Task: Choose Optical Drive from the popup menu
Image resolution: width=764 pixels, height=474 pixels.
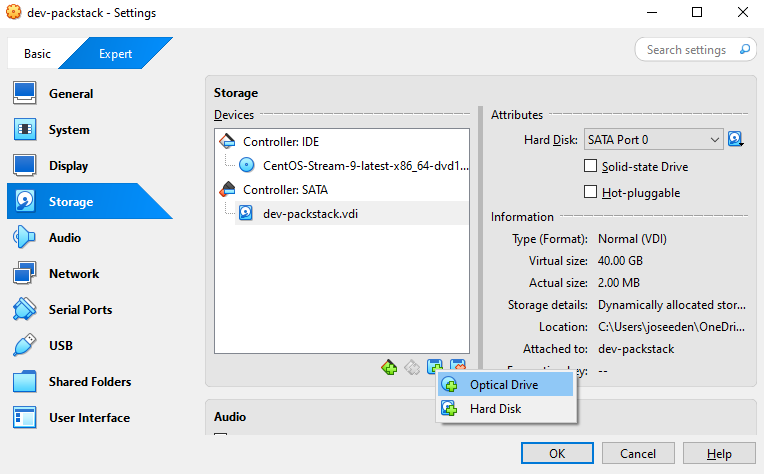Action: pyautogui.click(x=503, y=385)
